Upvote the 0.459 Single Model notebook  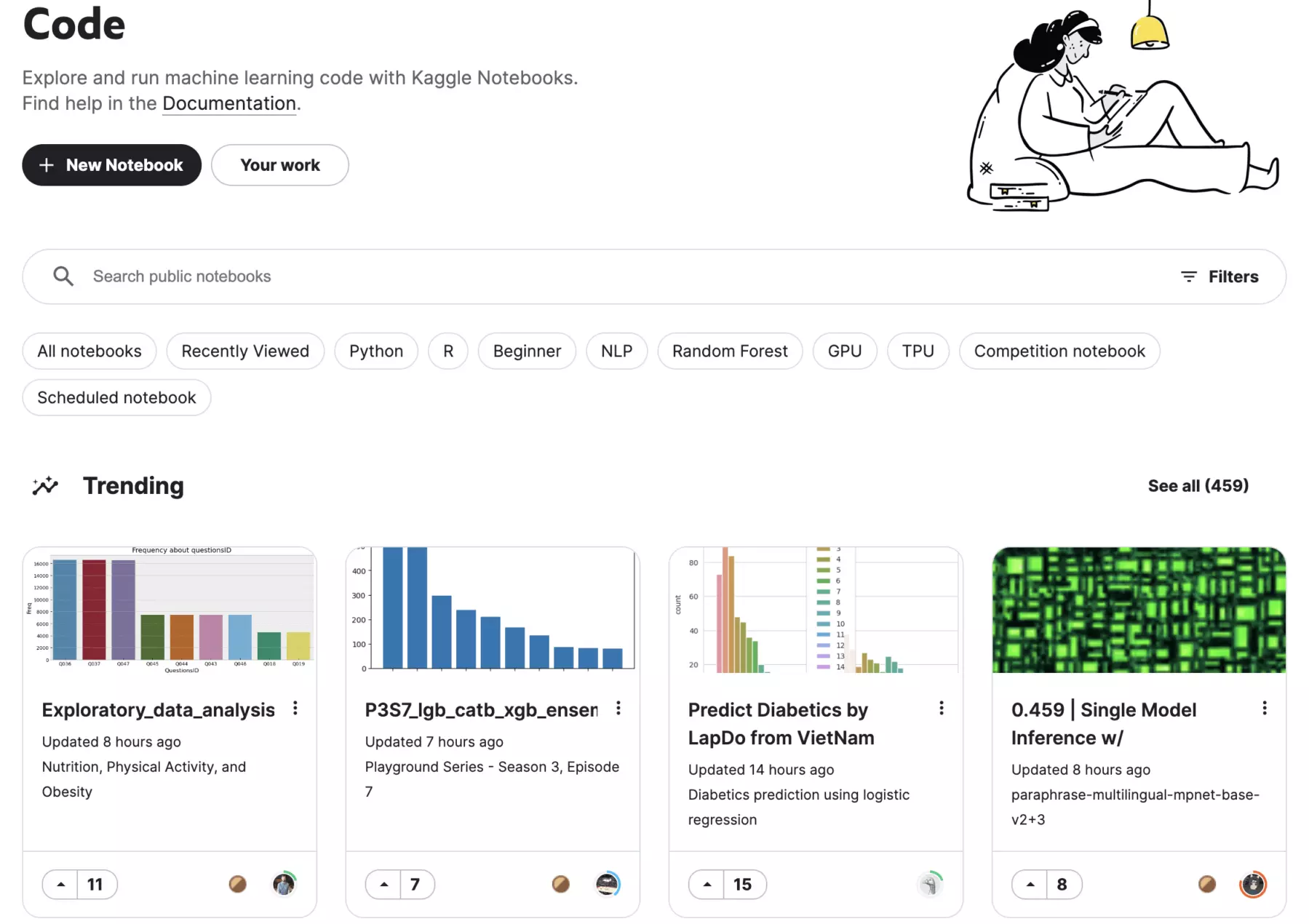tap(1030, 885)
